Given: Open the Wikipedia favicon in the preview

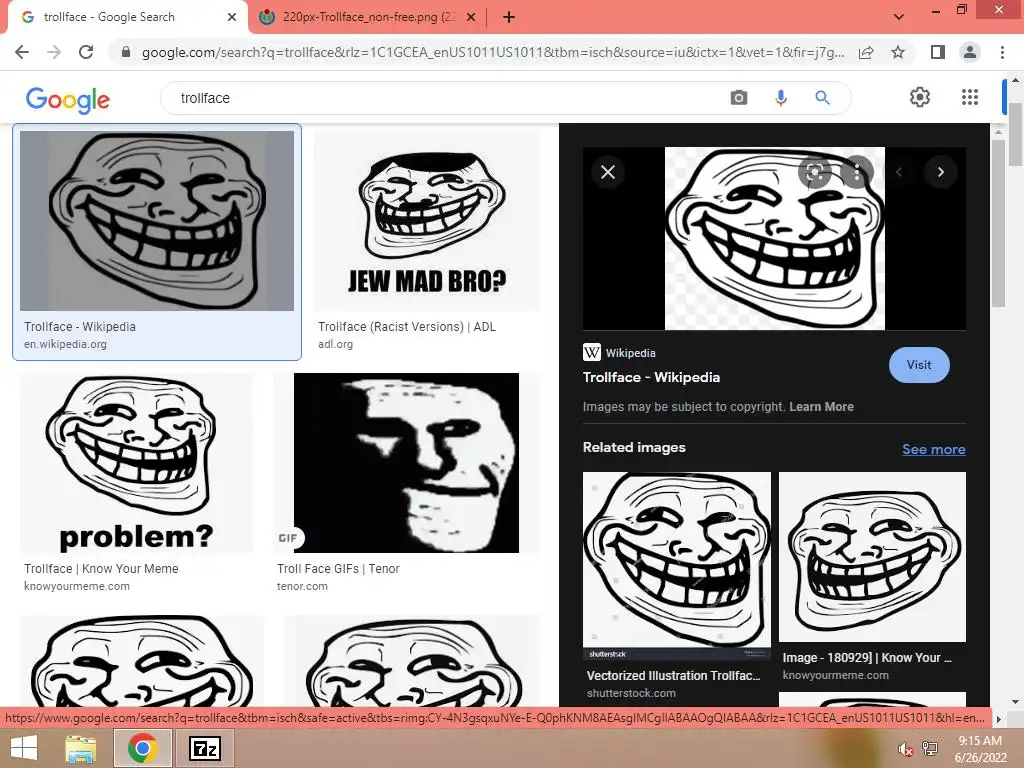Looking at the screenshot, I should tap(592, 353).
